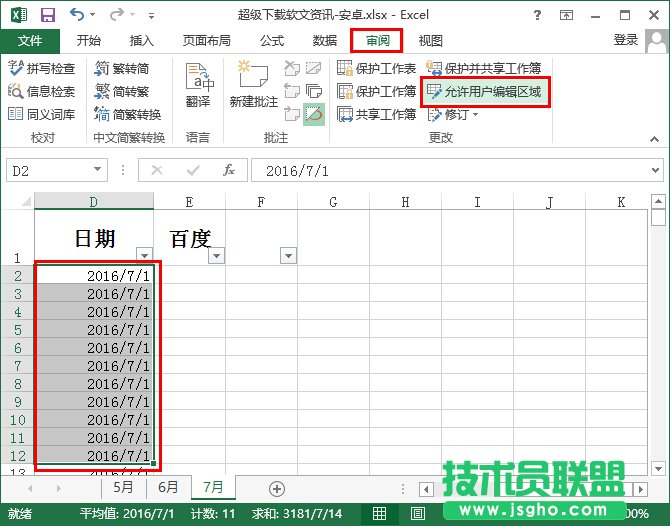
Task: Open the Undo history dropdown arrow
Action: (93, 15)
